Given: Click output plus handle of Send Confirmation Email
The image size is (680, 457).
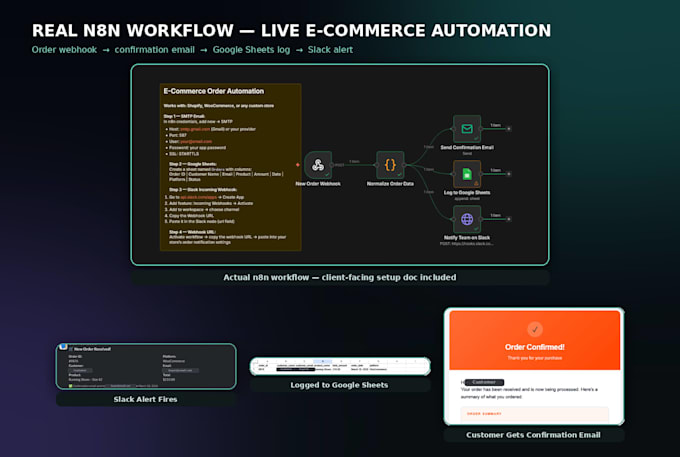Looking at the screenshot, I should tap(509, 129).
